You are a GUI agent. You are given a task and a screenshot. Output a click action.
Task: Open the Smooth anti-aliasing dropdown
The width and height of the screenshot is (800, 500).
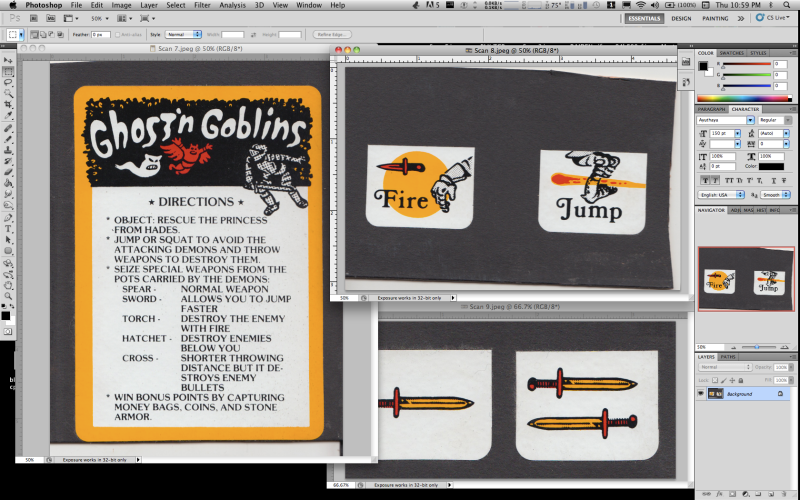775,194
